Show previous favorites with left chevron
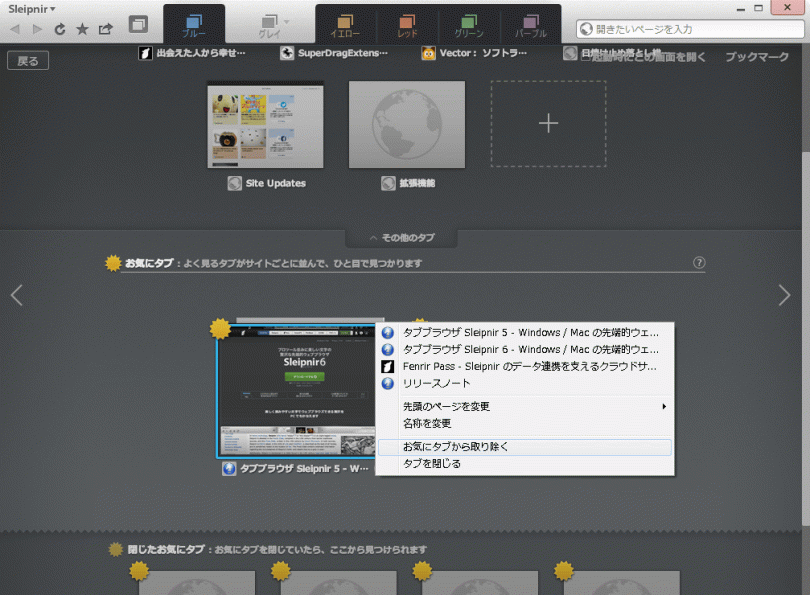 coord(17,295)
